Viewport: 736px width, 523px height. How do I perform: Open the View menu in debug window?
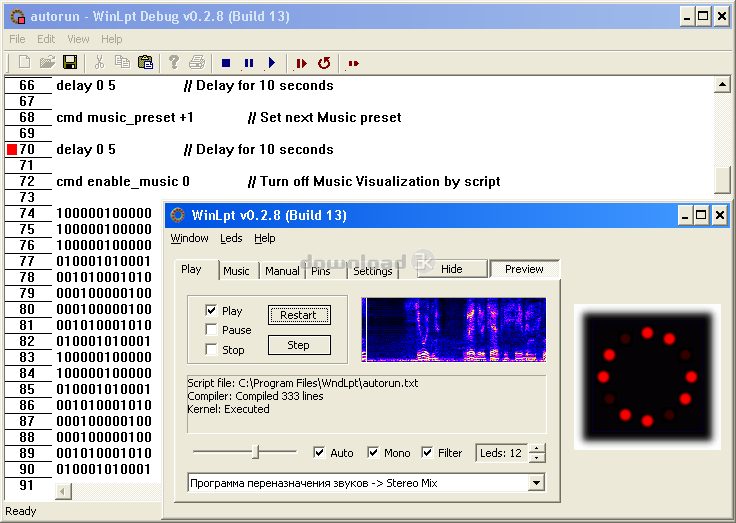78,39
